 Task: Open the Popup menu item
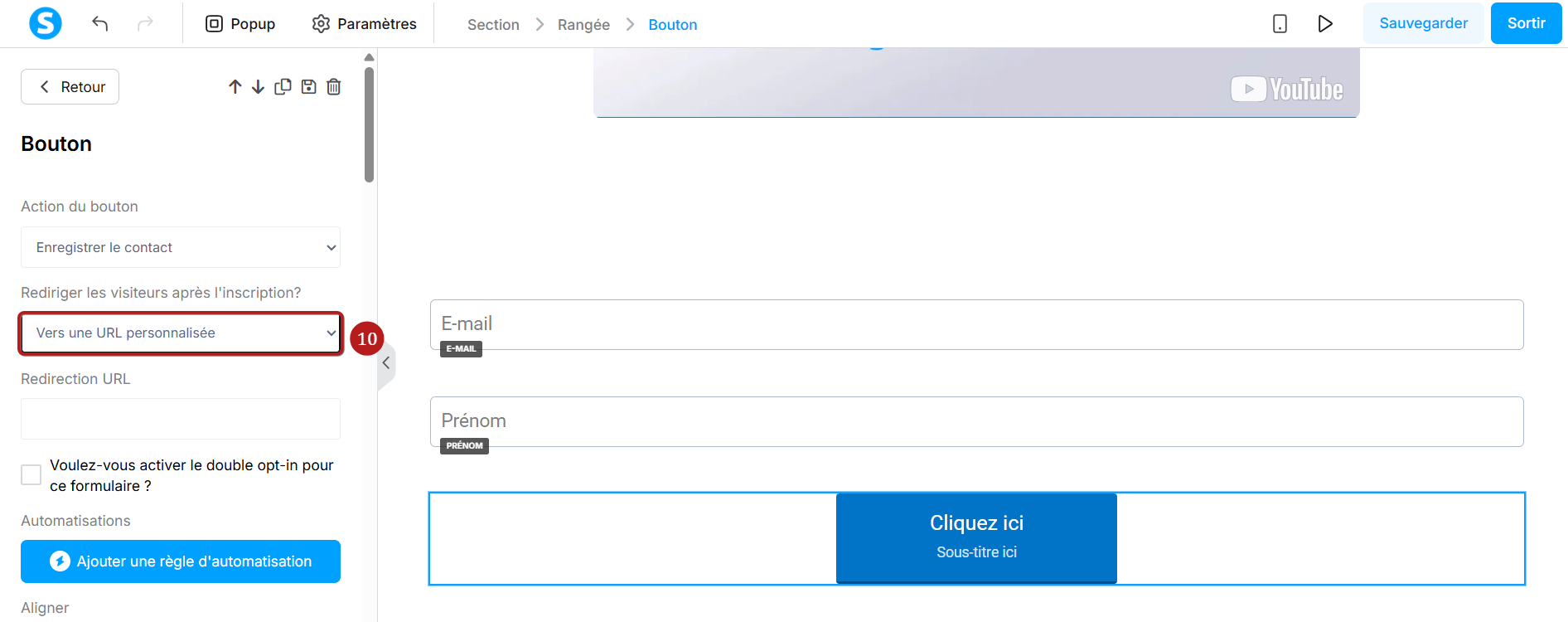(240, 24)
